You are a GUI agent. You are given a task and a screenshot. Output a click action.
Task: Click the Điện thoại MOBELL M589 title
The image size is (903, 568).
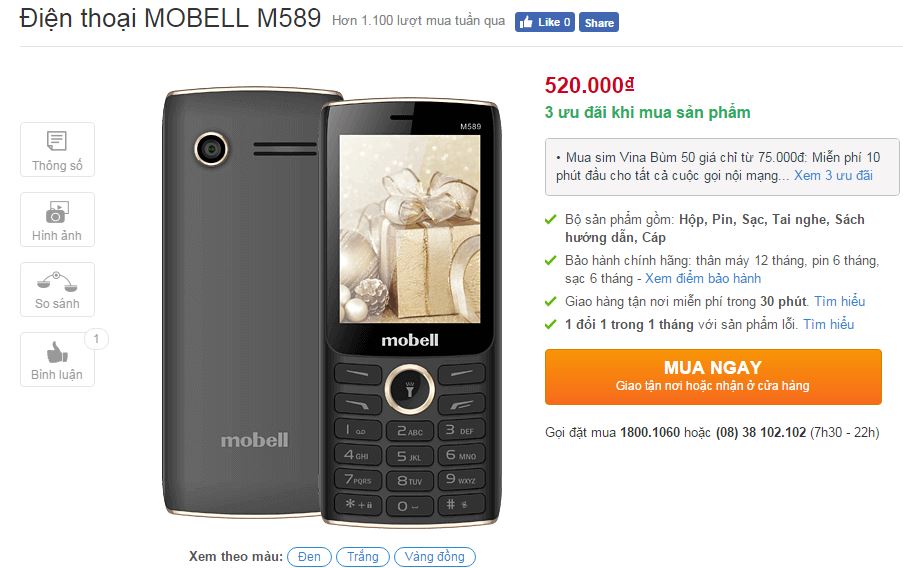tap(170, 18)
